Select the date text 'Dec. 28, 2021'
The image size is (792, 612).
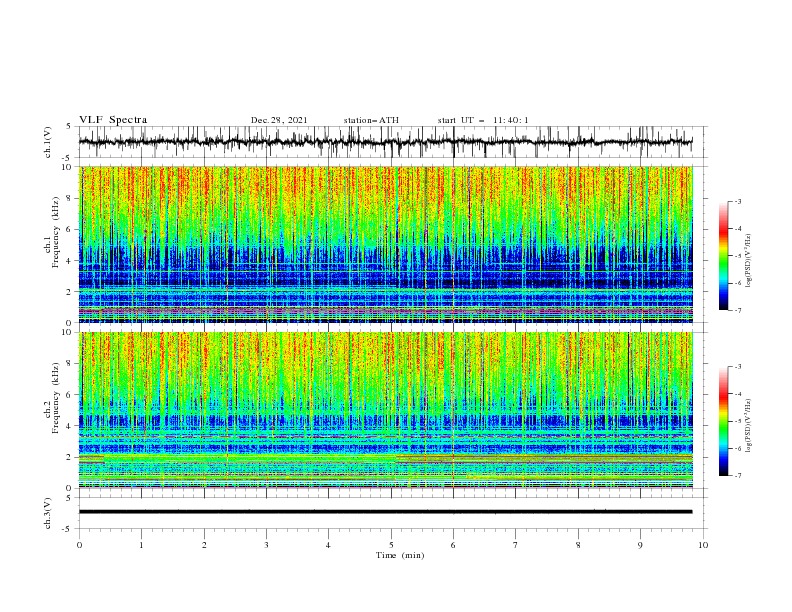(x=279, y=120)
